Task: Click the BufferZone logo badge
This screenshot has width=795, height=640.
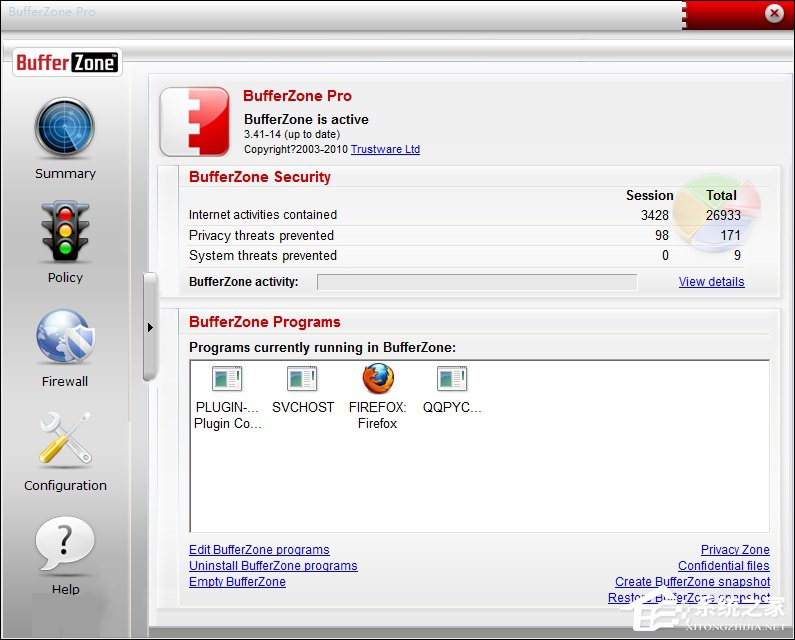Action: pyautogui.click(x=67, y=62)
